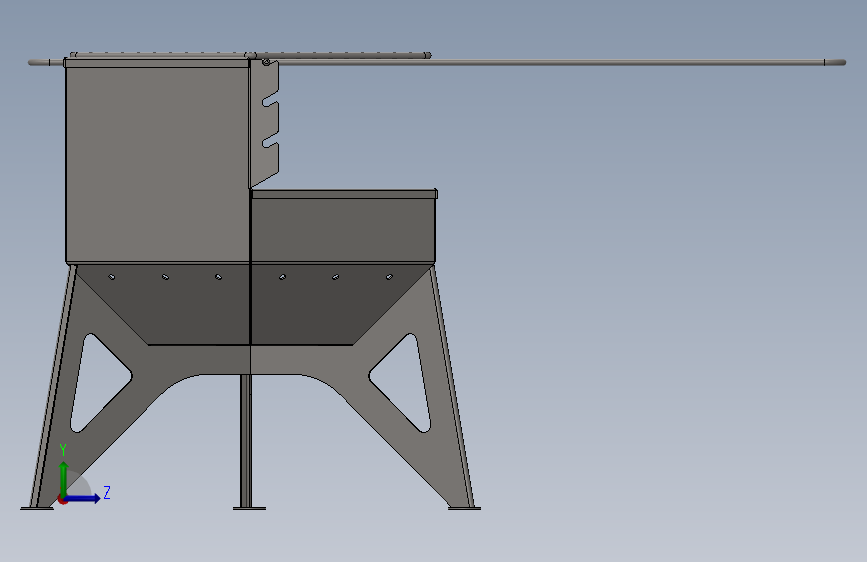Image resolution: width=867 pixels, height=562 pixels.
Task: Click the left end tip of the skewer rod
Action: [x=39, y=63]
